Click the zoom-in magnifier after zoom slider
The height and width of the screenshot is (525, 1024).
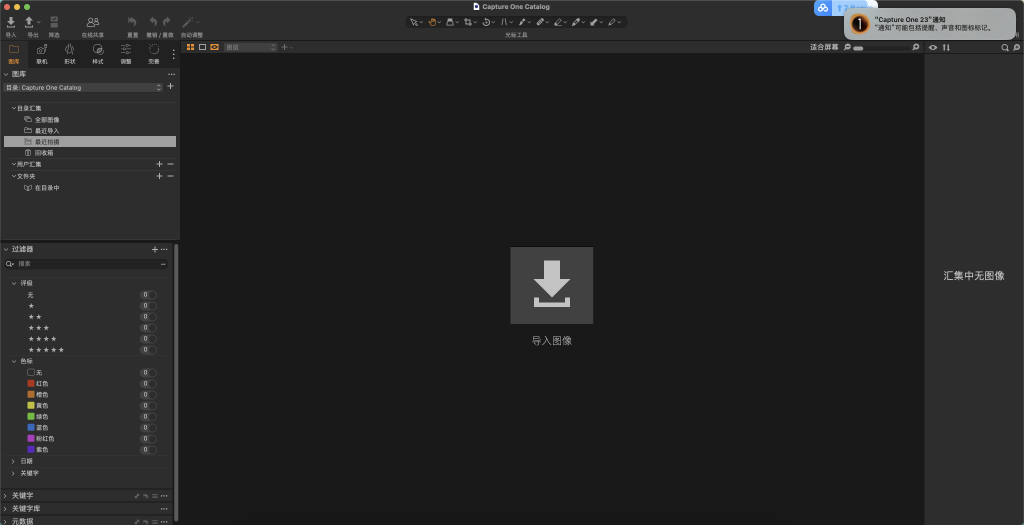coord(916,47)
